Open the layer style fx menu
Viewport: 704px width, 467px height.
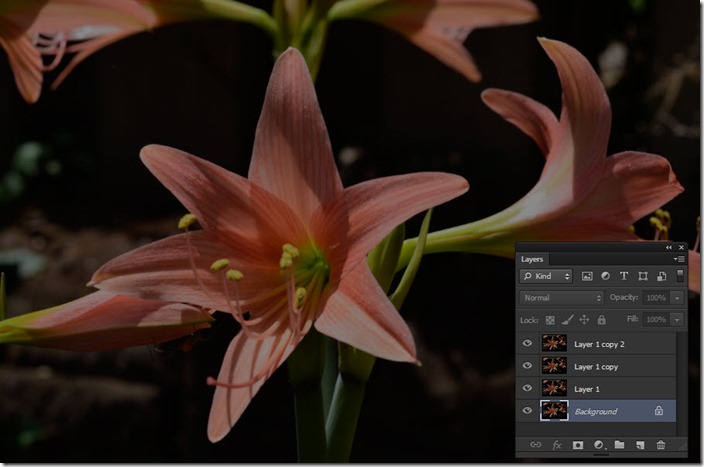557,444
